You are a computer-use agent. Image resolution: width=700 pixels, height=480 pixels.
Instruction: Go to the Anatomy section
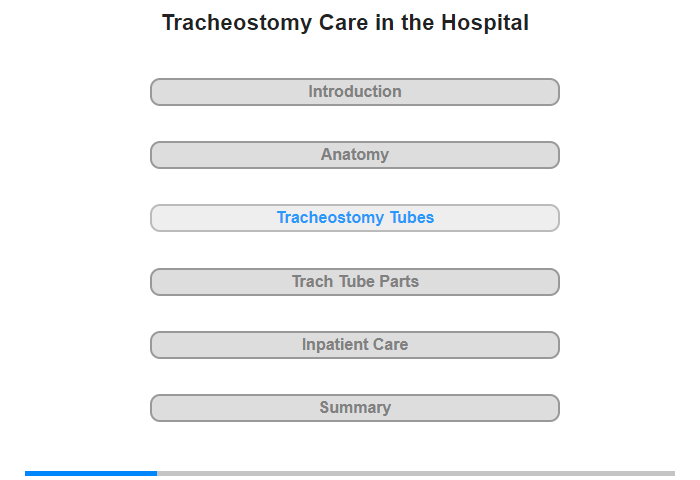click(x=355, y=155)
